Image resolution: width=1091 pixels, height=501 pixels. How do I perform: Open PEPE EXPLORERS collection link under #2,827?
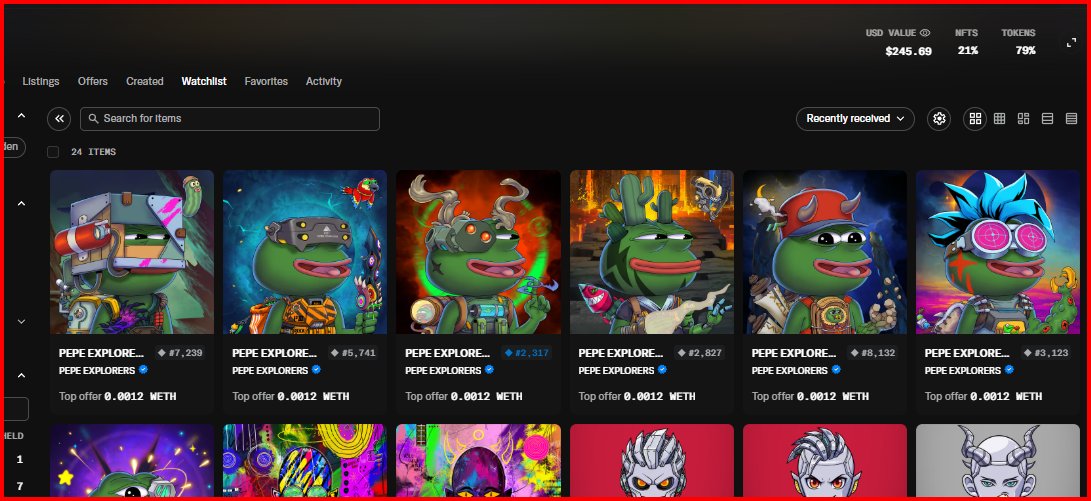[616, 370]
